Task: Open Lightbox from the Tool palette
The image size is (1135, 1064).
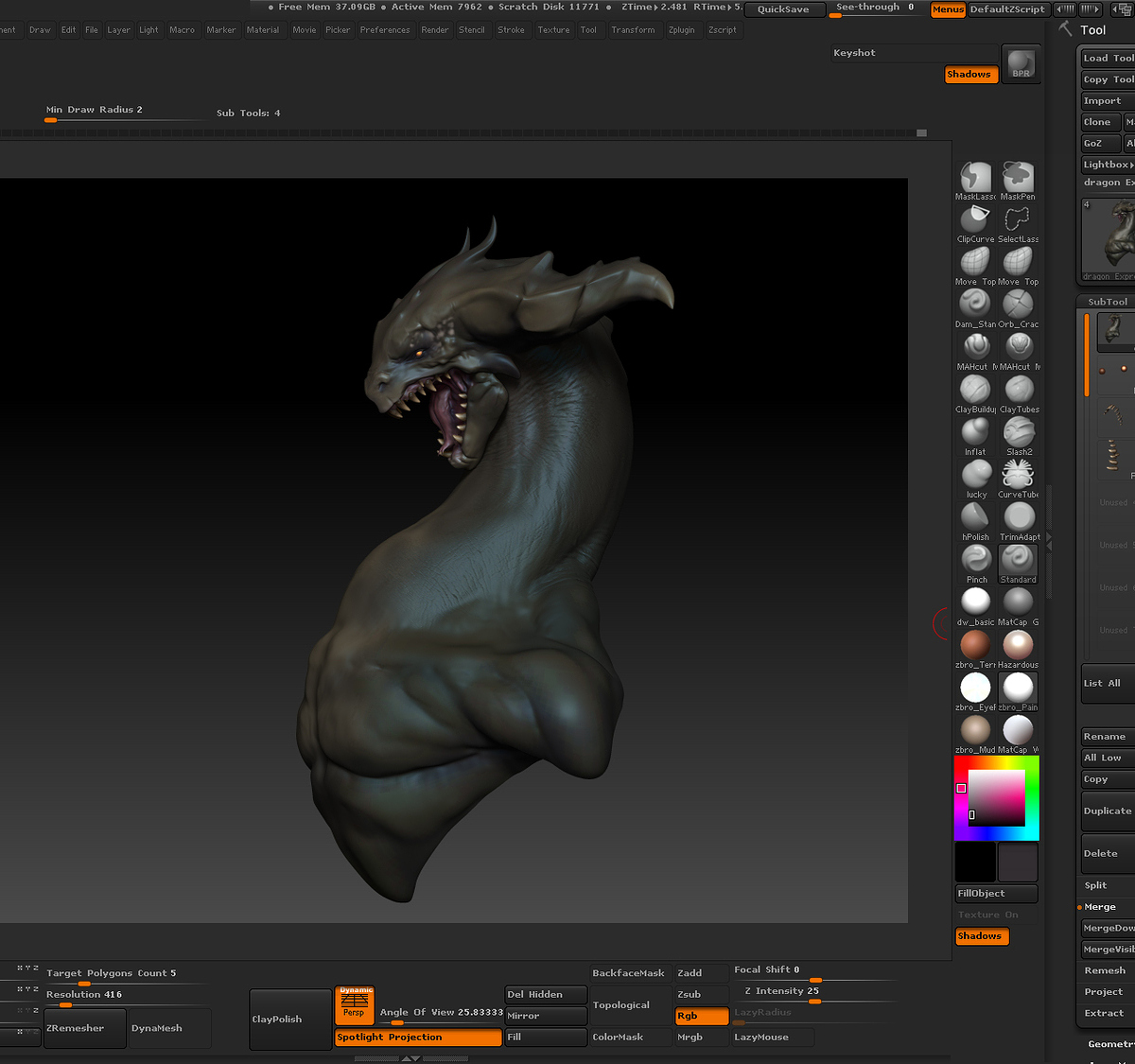Action: [x=1108, y=165]
